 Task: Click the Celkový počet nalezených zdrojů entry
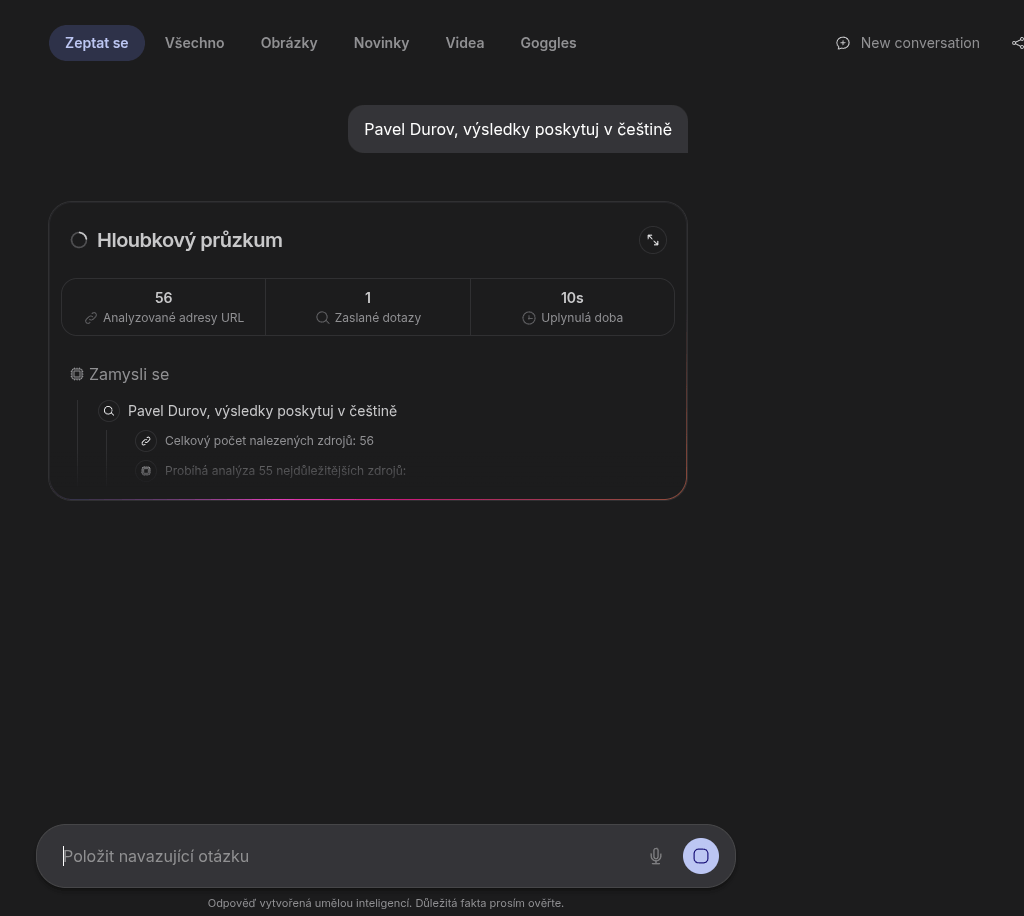pos(269,441)
